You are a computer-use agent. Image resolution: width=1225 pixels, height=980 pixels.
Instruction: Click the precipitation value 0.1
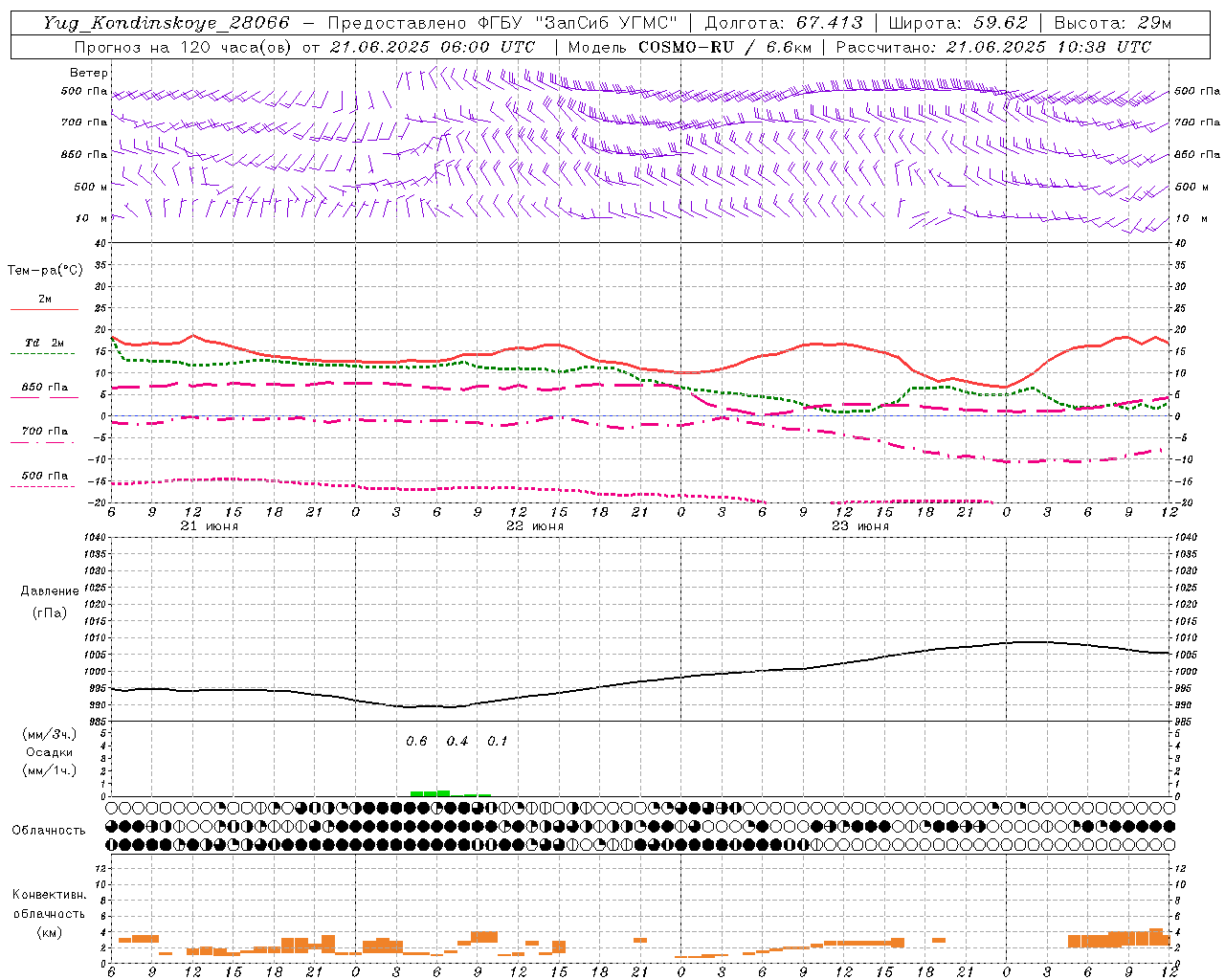497,741
